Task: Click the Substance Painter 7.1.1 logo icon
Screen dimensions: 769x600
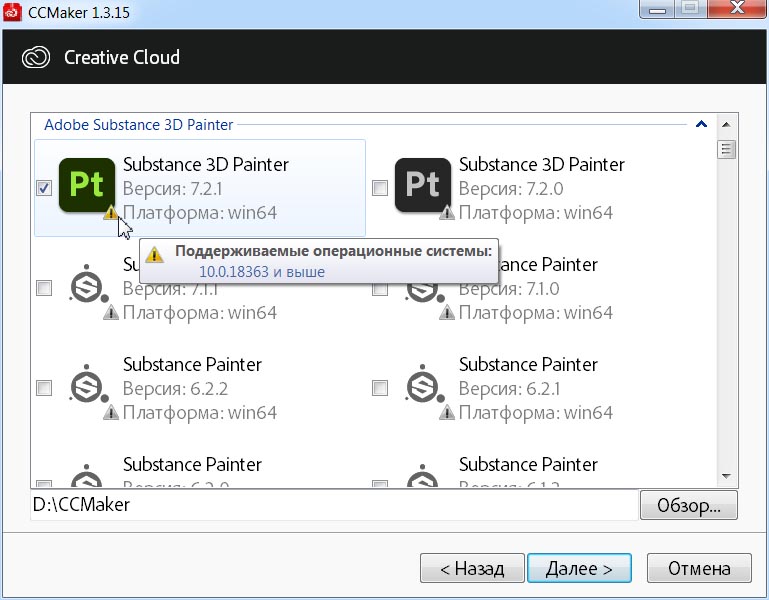Action: 88,285
